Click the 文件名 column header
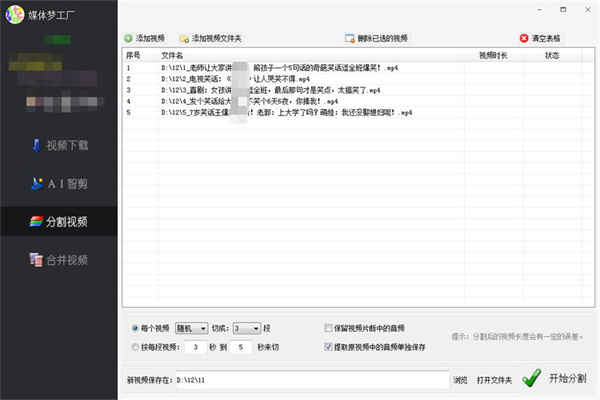The height and width of the screenshot is (400, 600). tap(172, 56)
